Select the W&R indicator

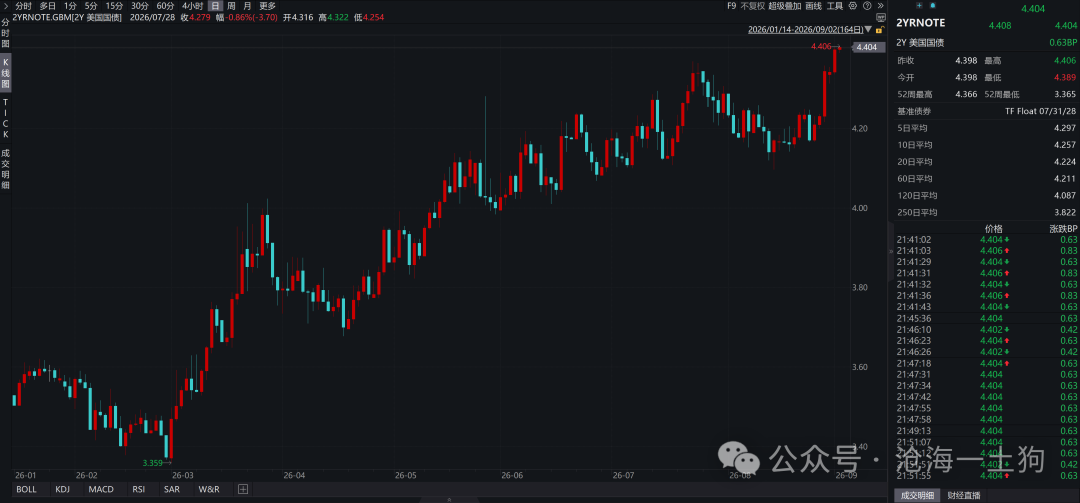pyautogui.click(x=209, y=489)
